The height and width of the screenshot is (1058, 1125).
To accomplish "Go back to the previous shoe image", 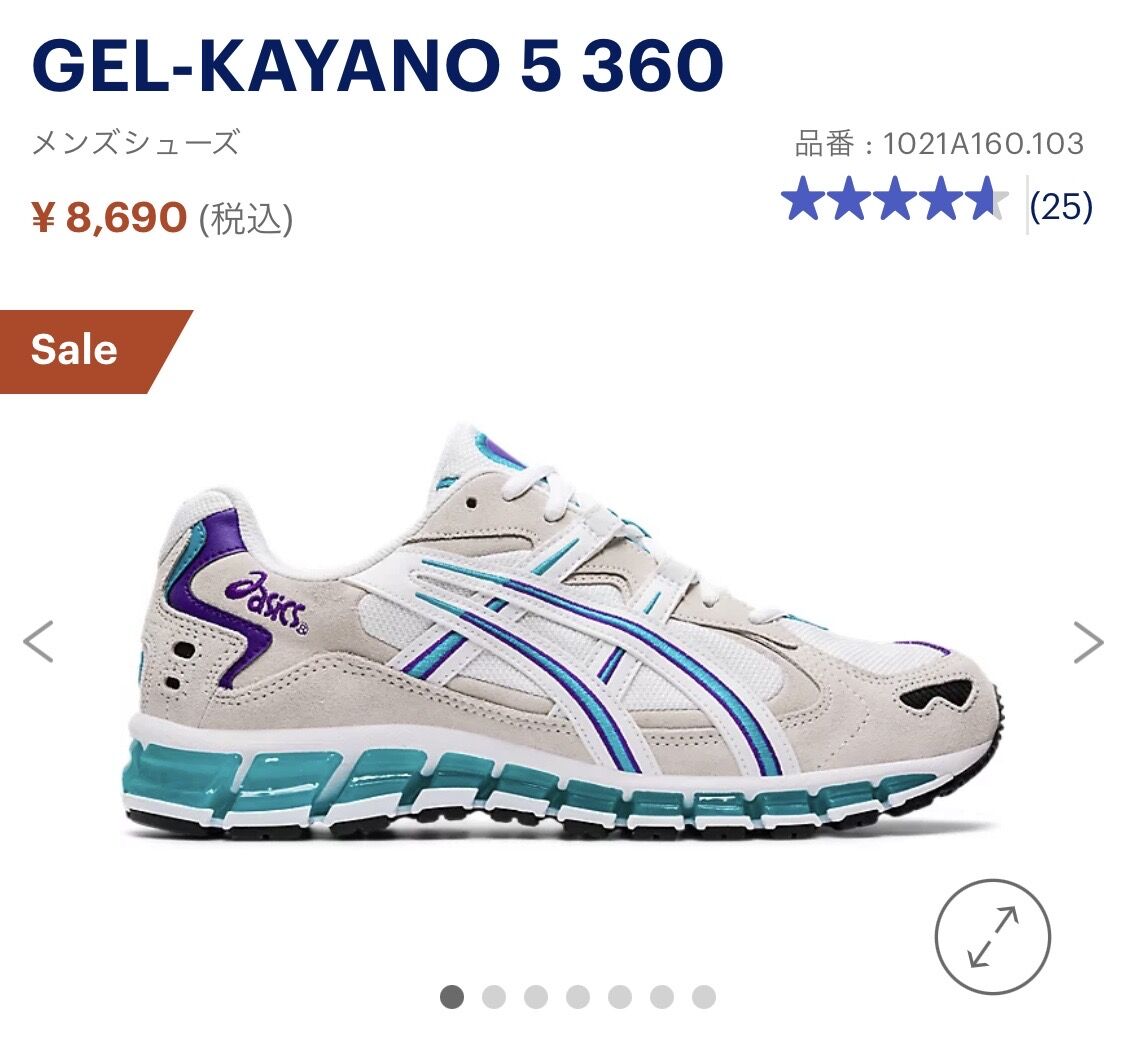I will click(38, 641).
